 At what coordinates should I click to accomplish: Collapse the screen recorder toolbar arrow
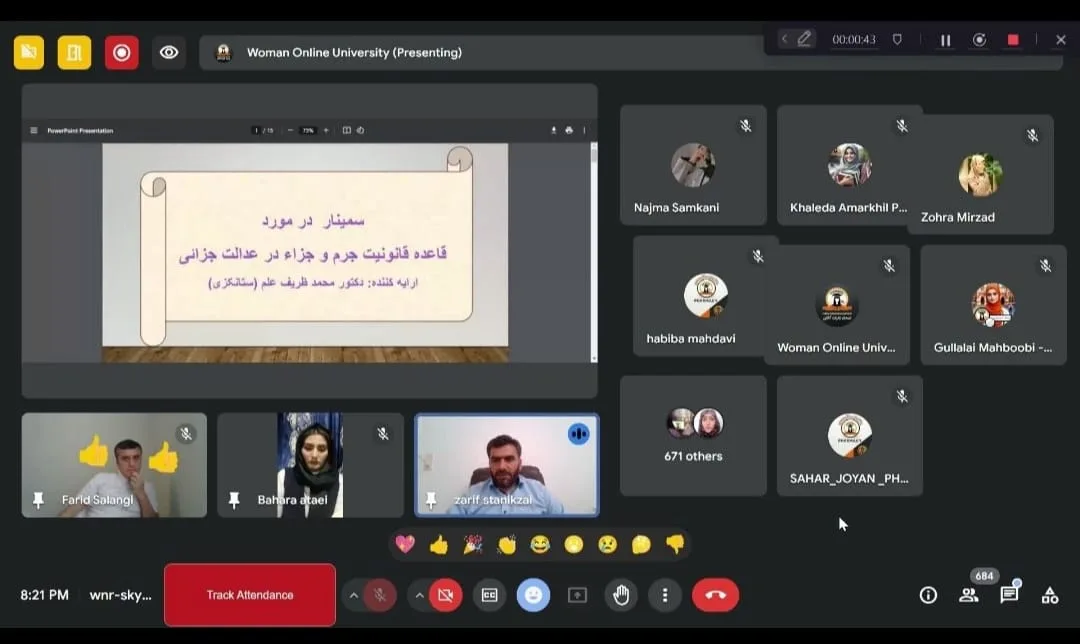[x=784, y=39]
